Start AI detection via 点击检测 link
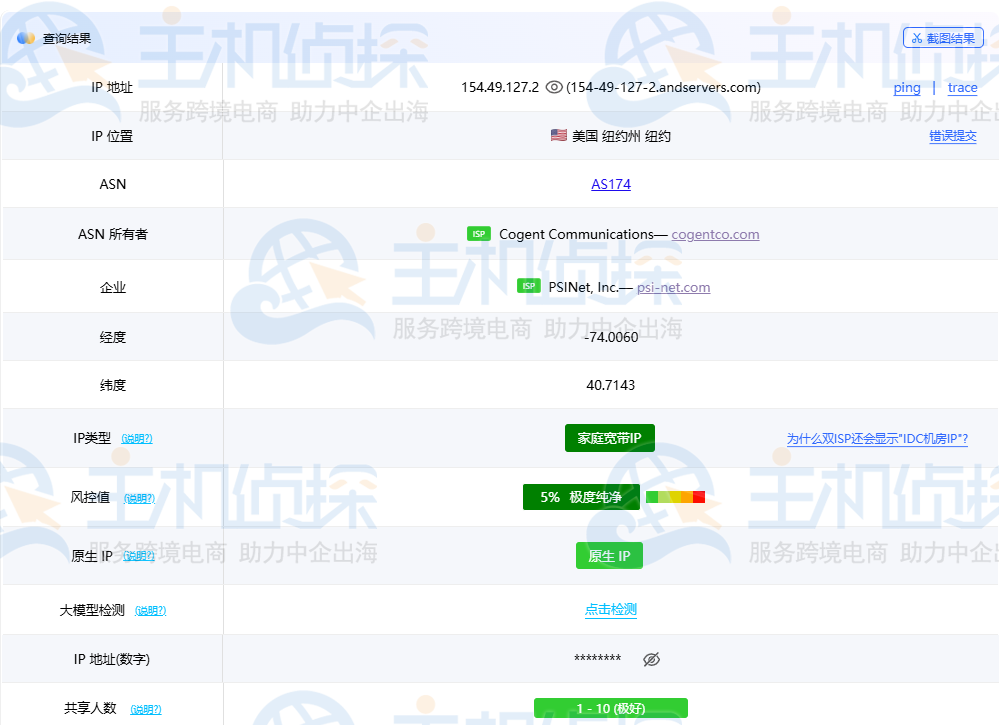 610,609
